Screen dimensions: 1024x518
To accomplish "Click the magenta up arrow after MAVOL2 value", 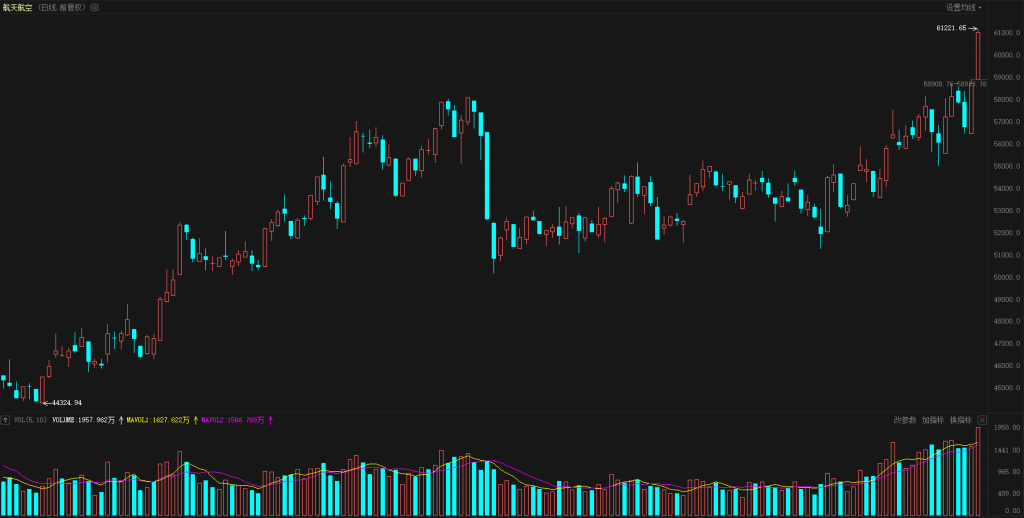I will [x=270, y=420].
